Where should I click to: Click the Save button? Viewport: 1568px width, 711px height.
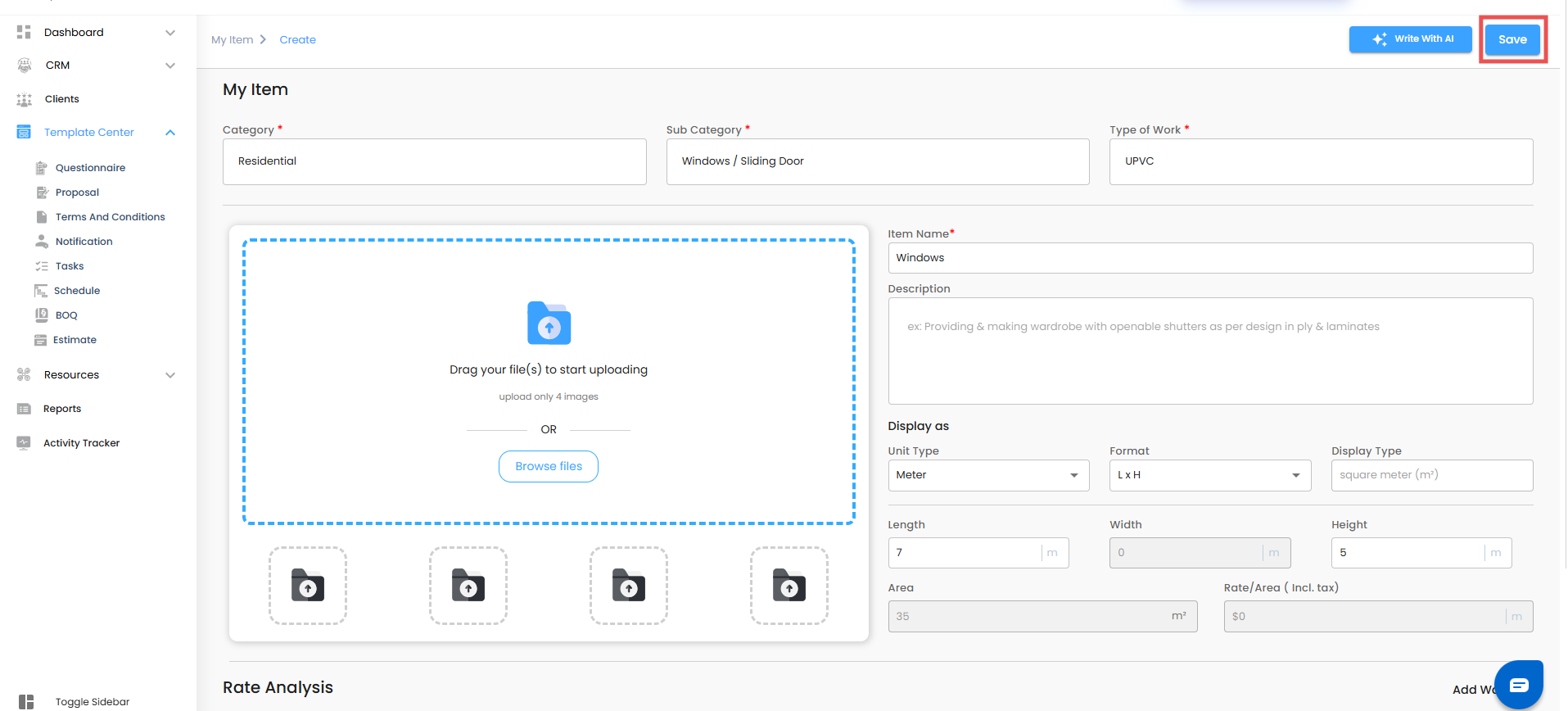[x=1512, y=39]
